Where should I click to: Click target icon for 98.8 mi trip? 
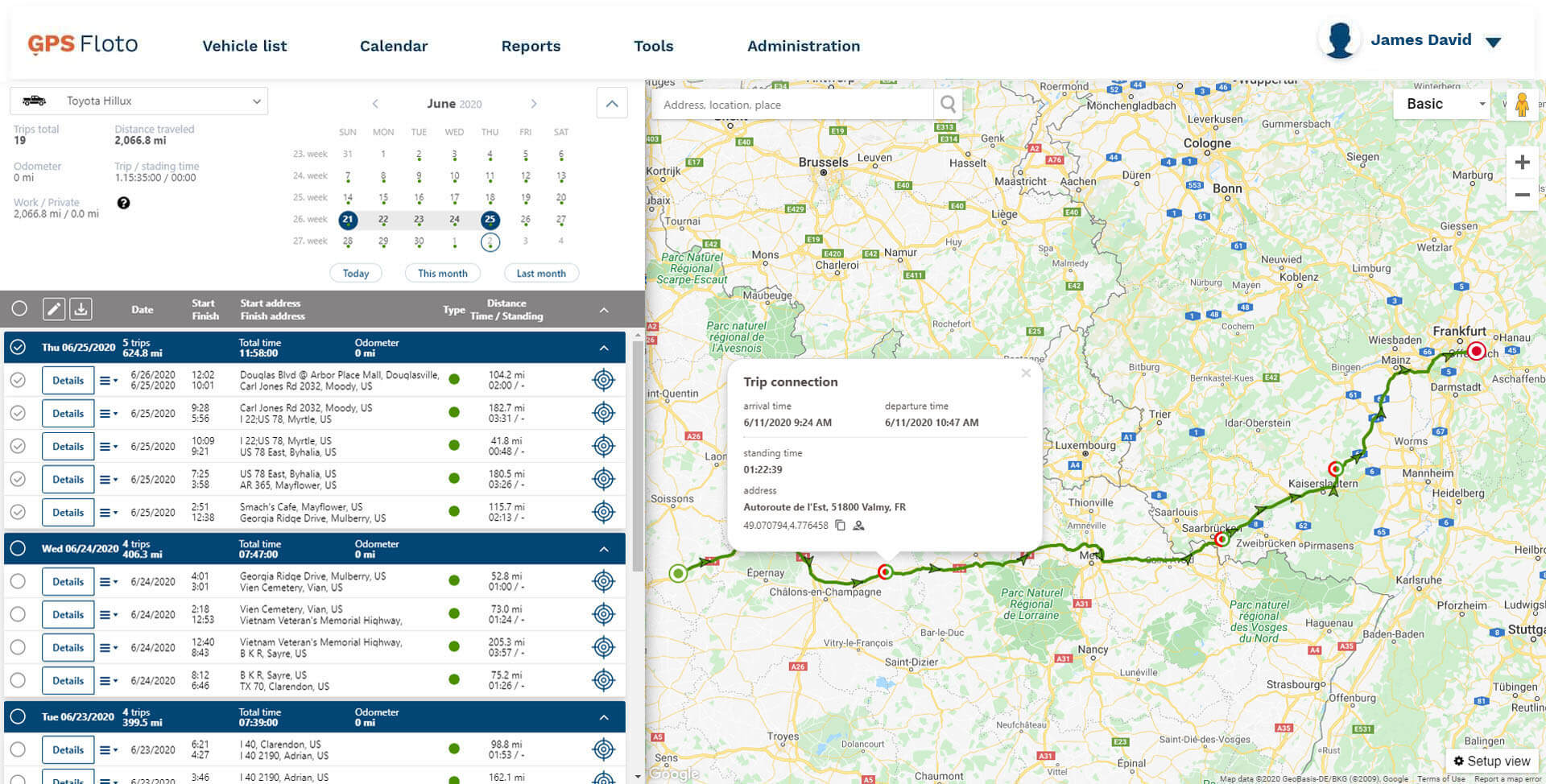click(603, 749)
